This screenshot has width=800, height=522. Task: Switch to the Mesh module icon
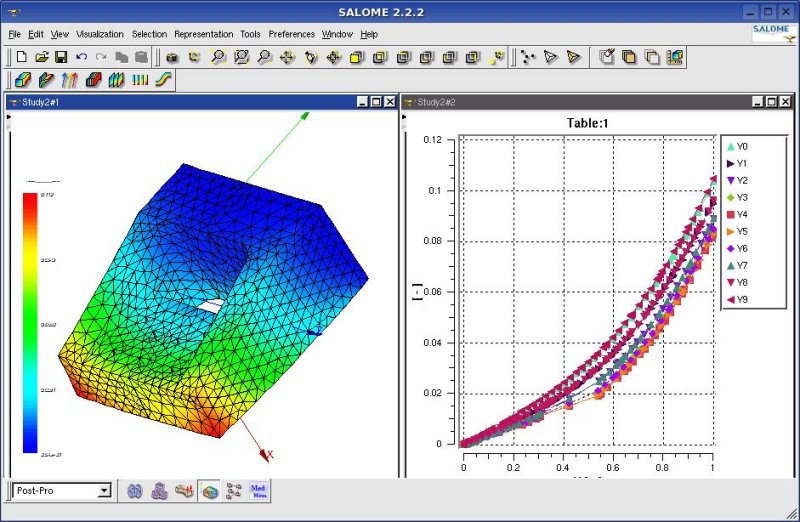click(x=159, y=491)
